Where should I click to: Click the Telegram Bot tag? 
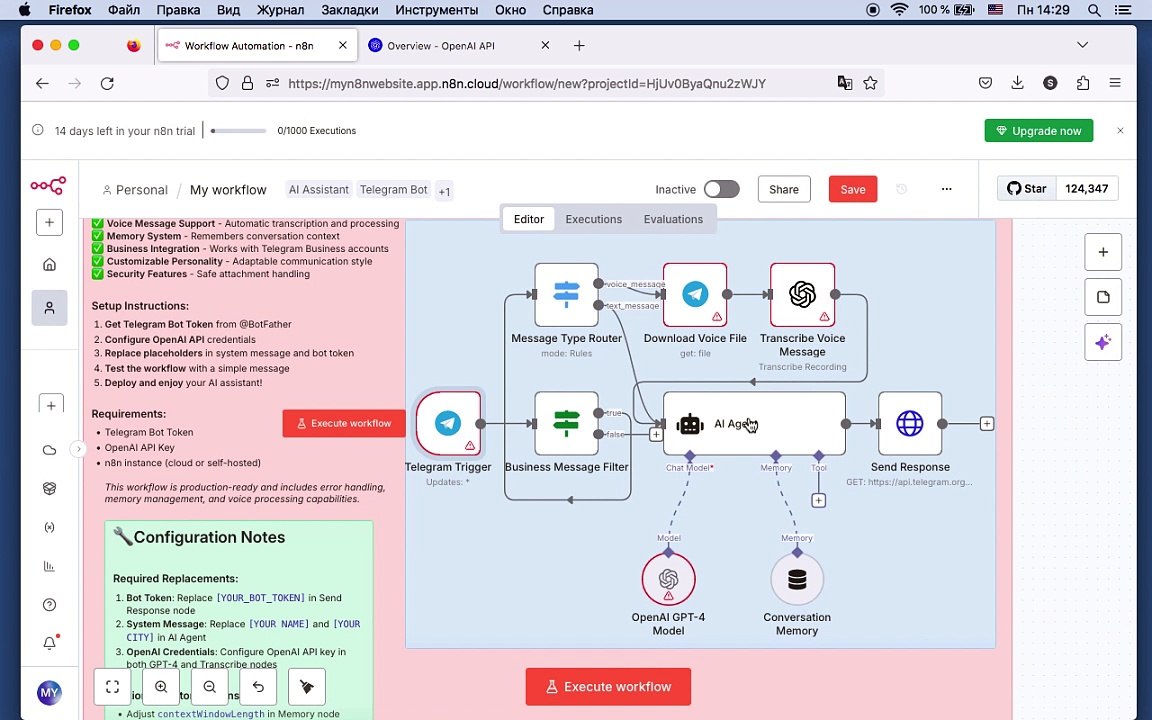click(394, 190)
